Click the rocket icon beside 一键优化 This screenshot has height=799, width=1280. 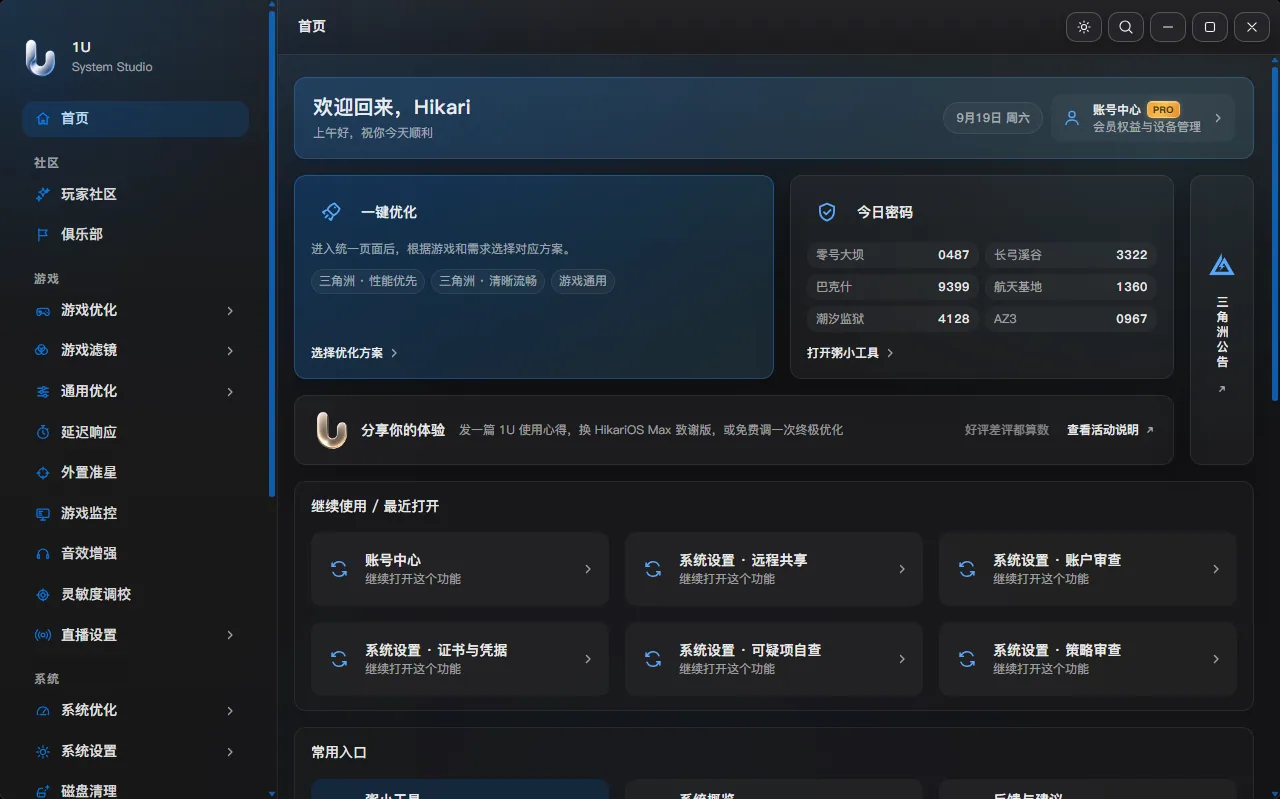pos(331,212)
